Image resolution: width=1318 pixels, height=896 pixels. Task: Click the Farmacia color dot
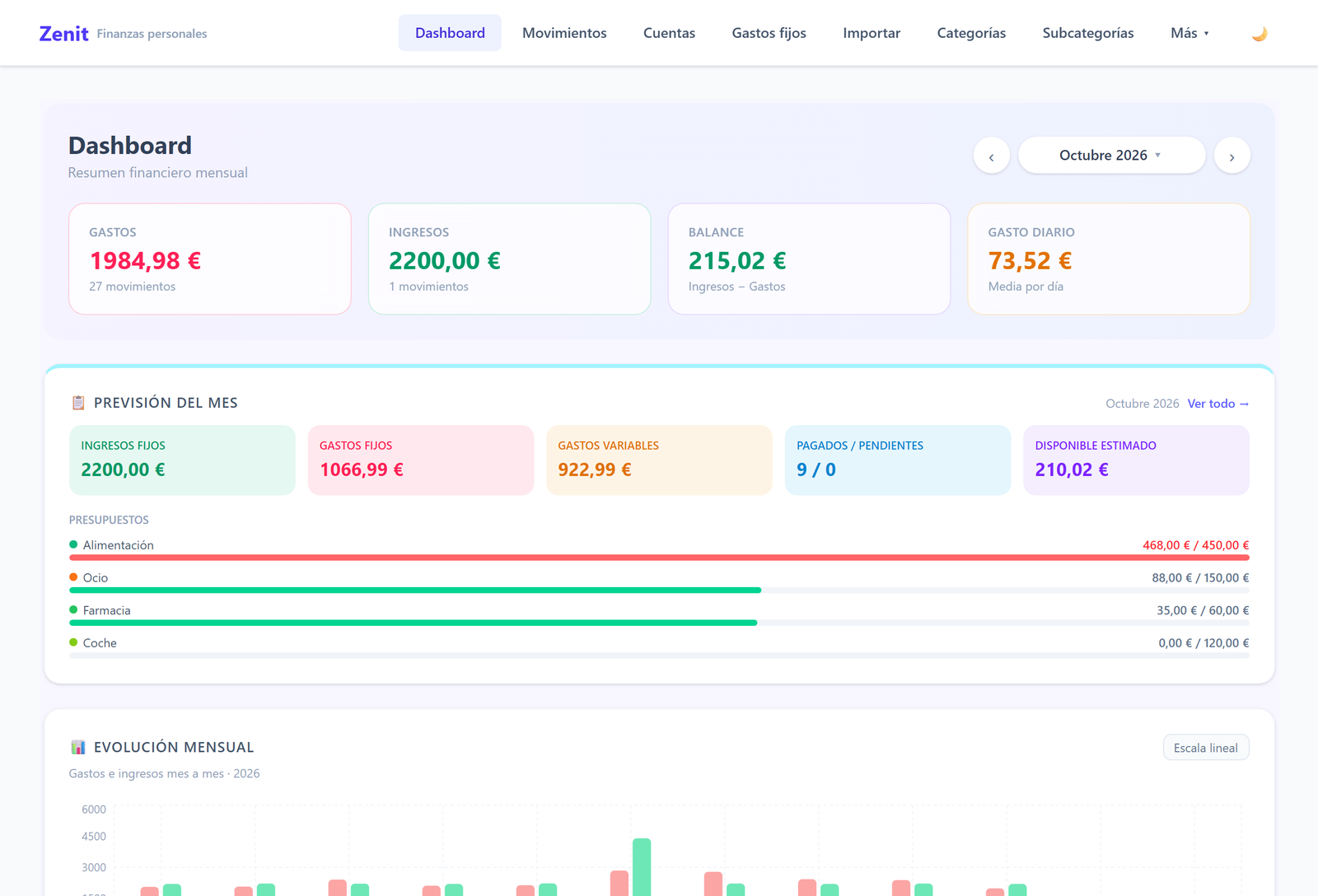point(73,609)
